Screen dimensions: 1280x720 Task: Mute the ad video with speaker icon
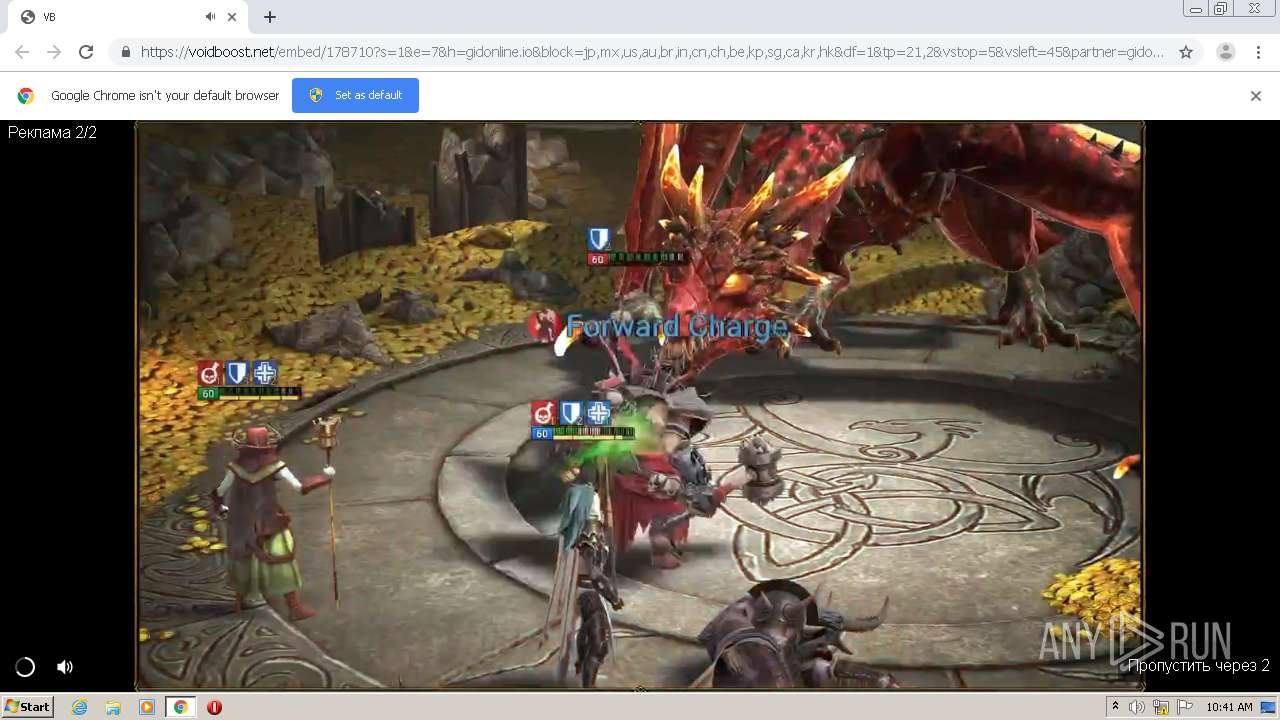point(65,667)
